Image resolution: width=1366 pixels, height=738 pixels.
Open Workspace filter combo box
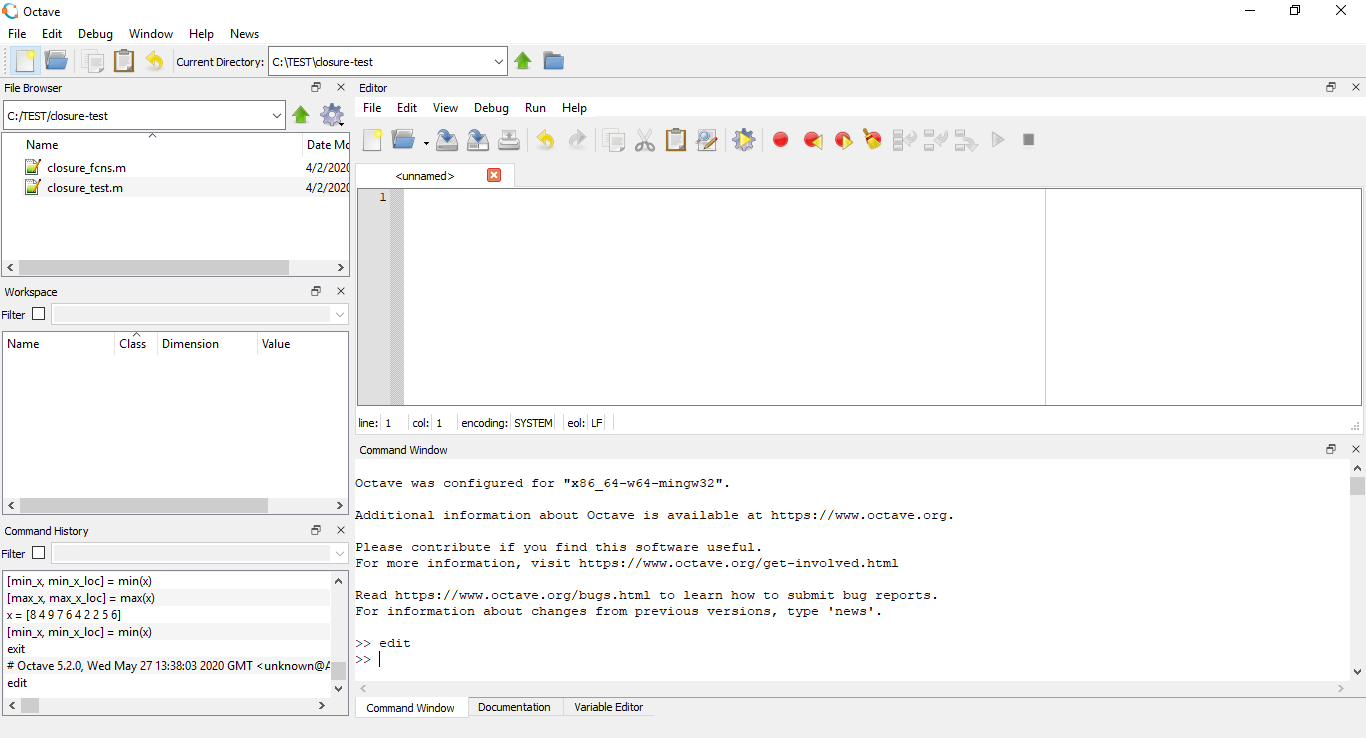pyautogui.click(x=200, y=314)
